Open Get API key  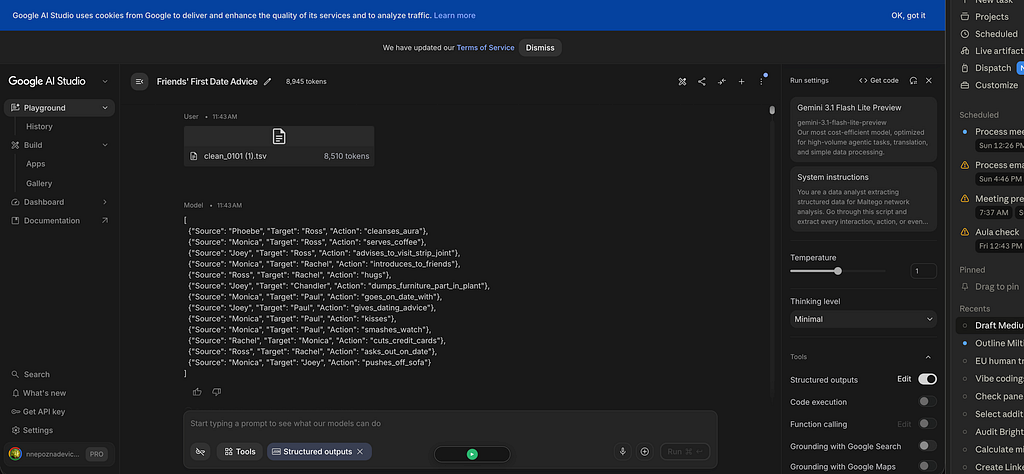pos(44,411)
